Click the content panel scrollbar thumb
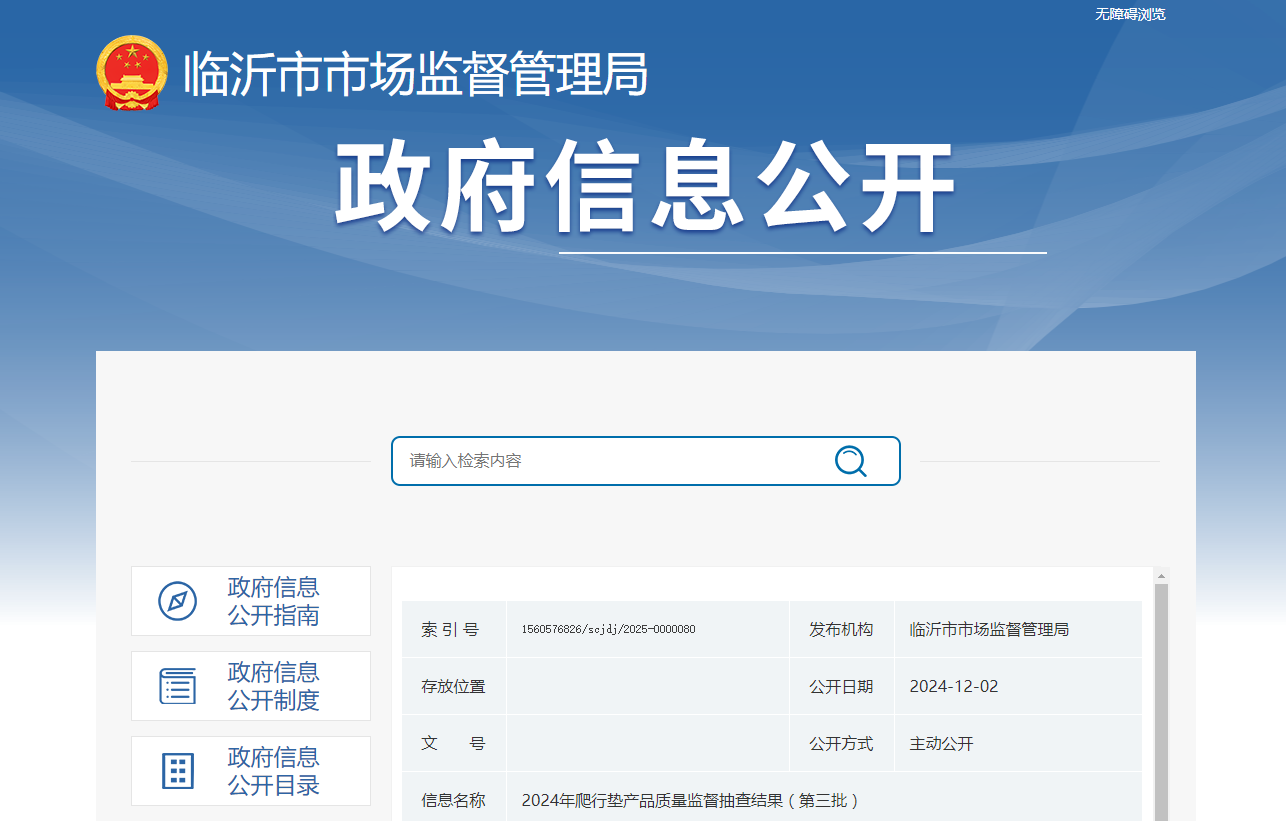Screen dimensions: 1286x821 click(x=1161, y=702)
